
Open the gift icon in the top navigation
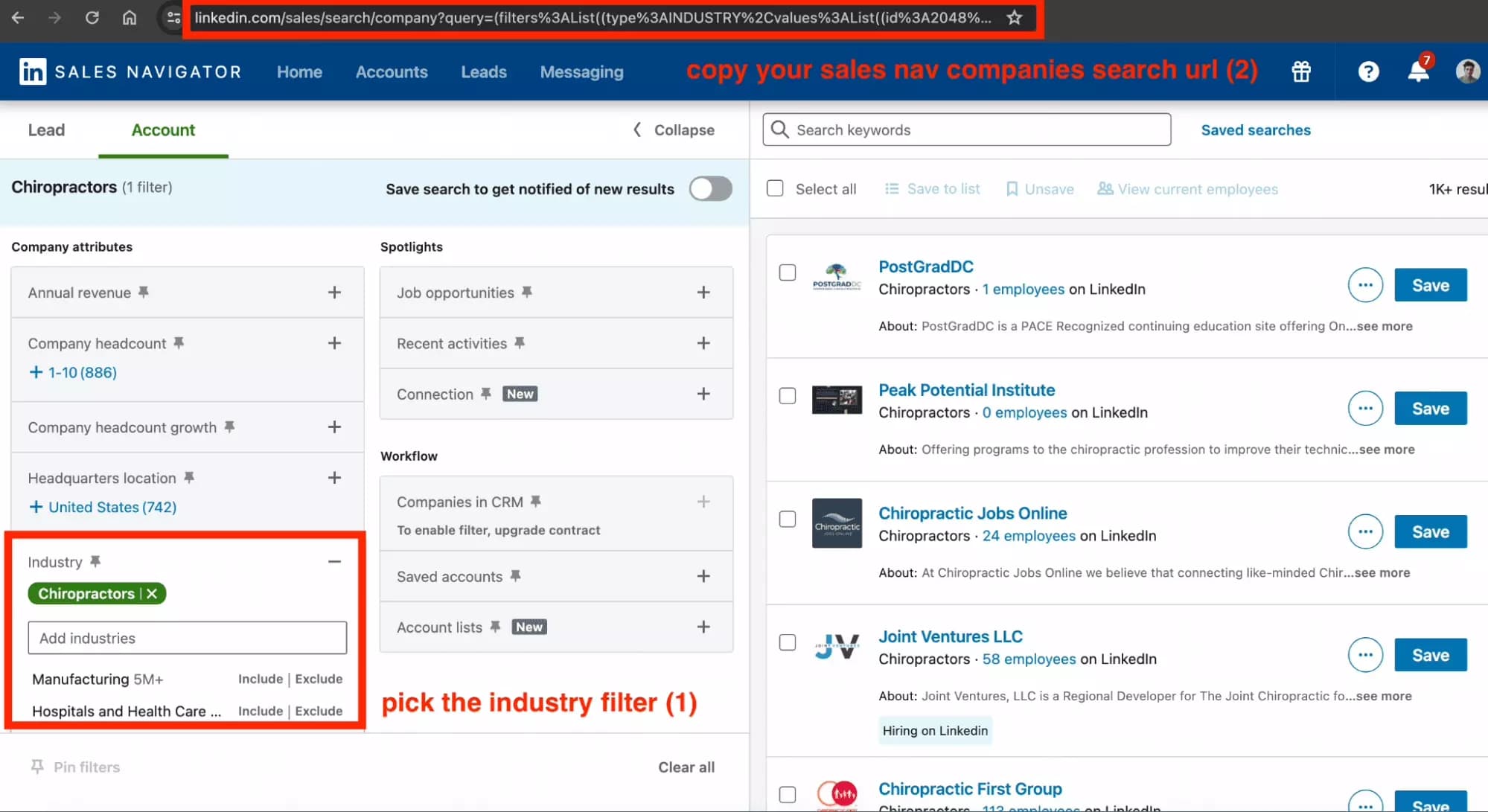(x=1300, y=71)
